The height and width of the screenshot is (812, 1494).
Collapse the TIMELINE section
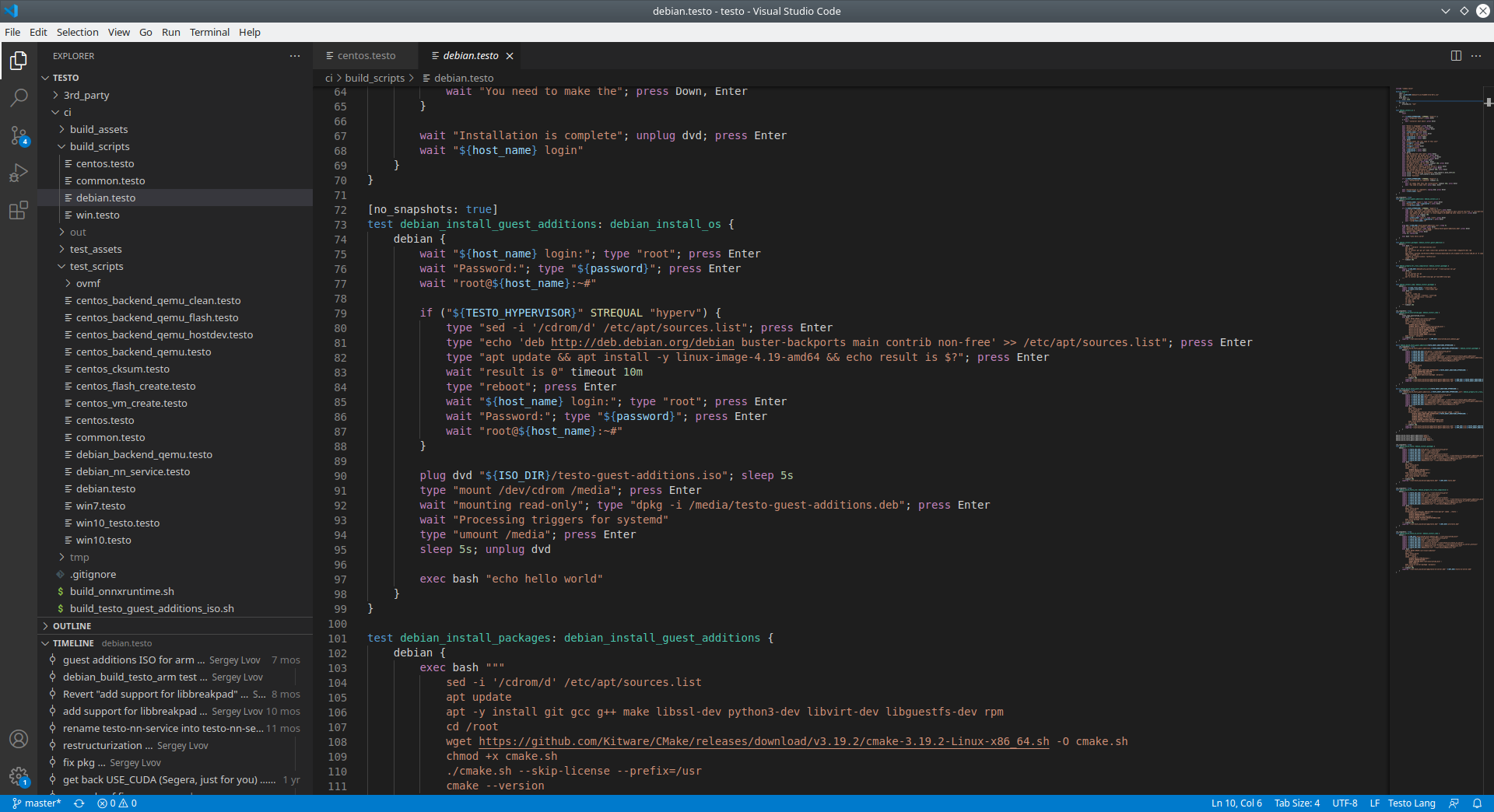(x=175, y=643)
